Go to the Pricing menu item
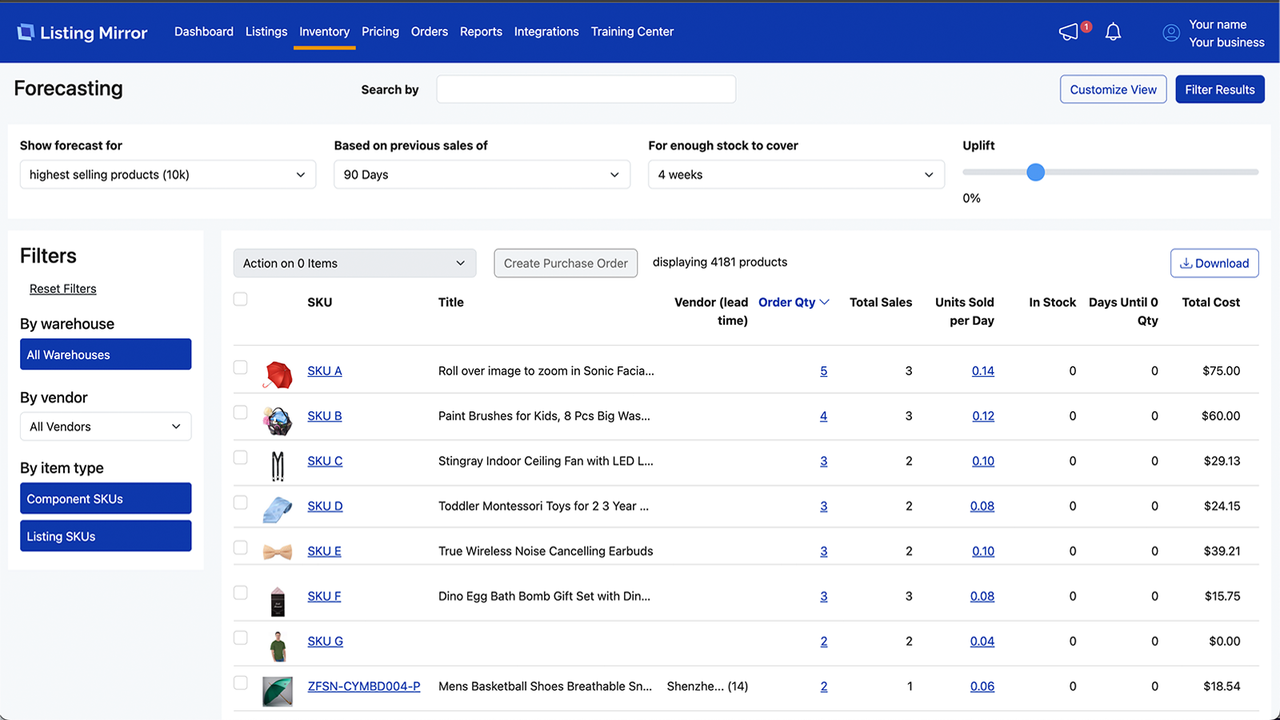The image size is (1280, 720). tap(380, 32)
